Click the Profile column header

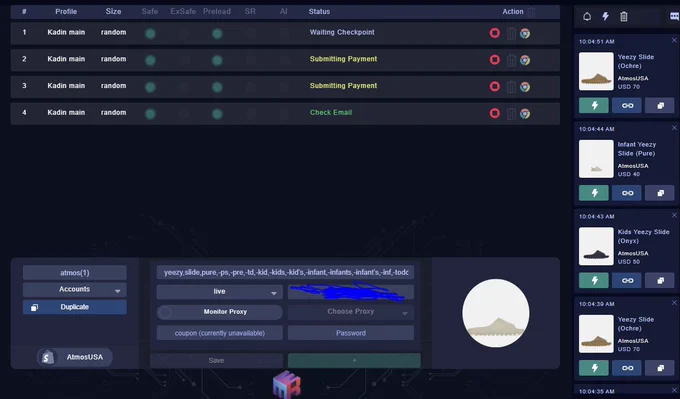point(66,12)
